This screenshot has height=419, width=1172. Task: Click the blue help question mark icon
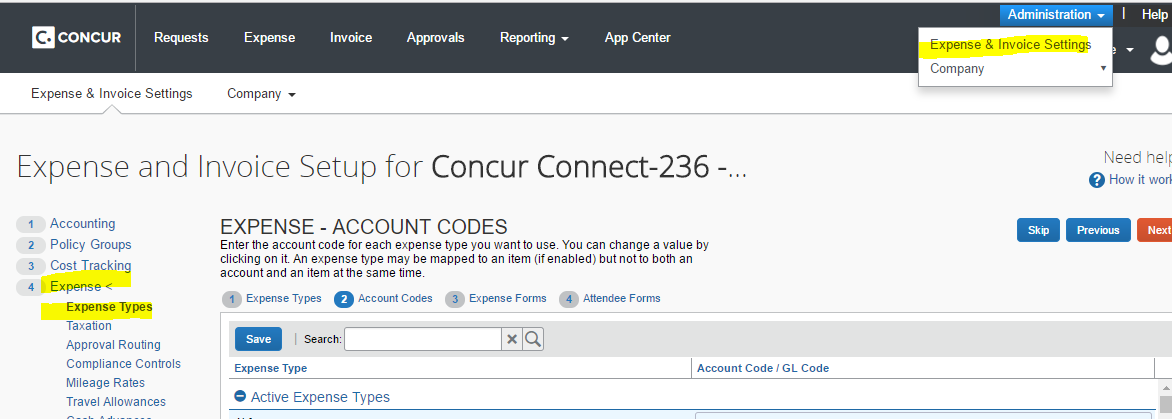coord(1097,180)
